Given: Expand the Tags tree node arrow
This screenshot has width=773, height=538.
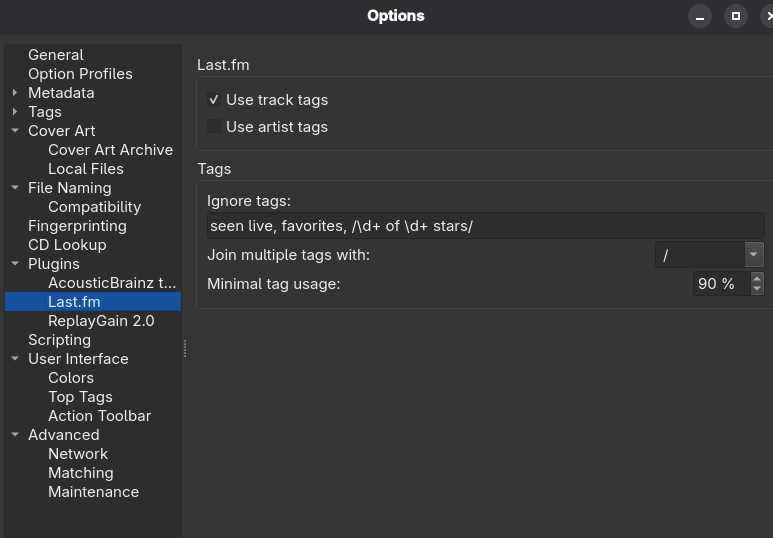Looking at the screenshot, I should click(x=15, y=112).
